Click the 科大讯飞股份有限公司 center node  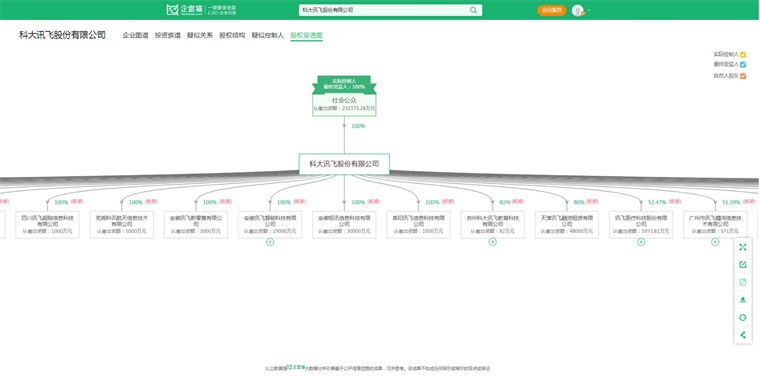(x=344, y=164)
